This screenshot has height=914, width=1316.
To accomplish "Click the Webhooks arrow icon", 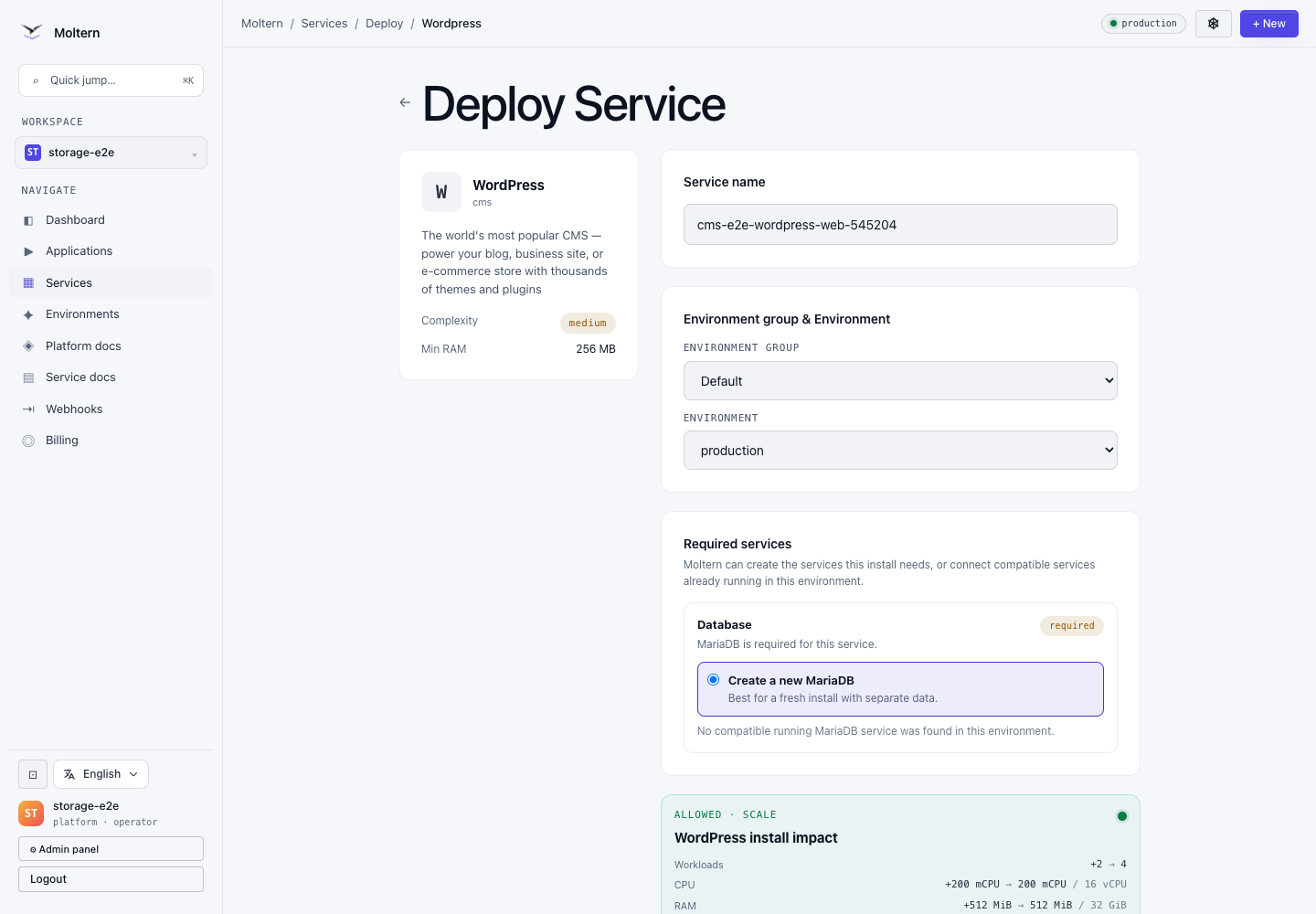I will tap(28, 409).
